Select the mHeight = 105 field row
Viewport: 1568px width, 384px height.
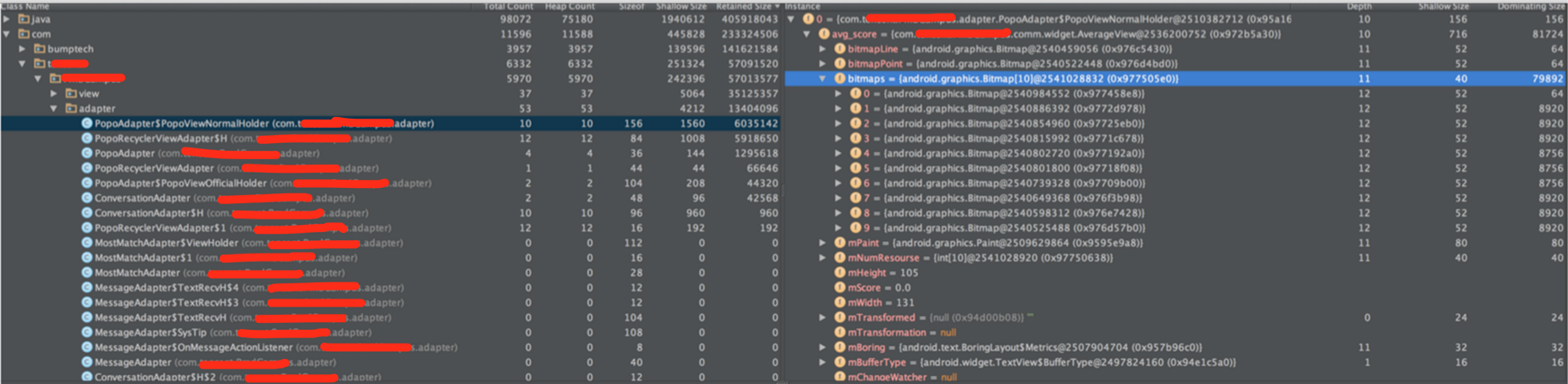(x=1177, y=272)
